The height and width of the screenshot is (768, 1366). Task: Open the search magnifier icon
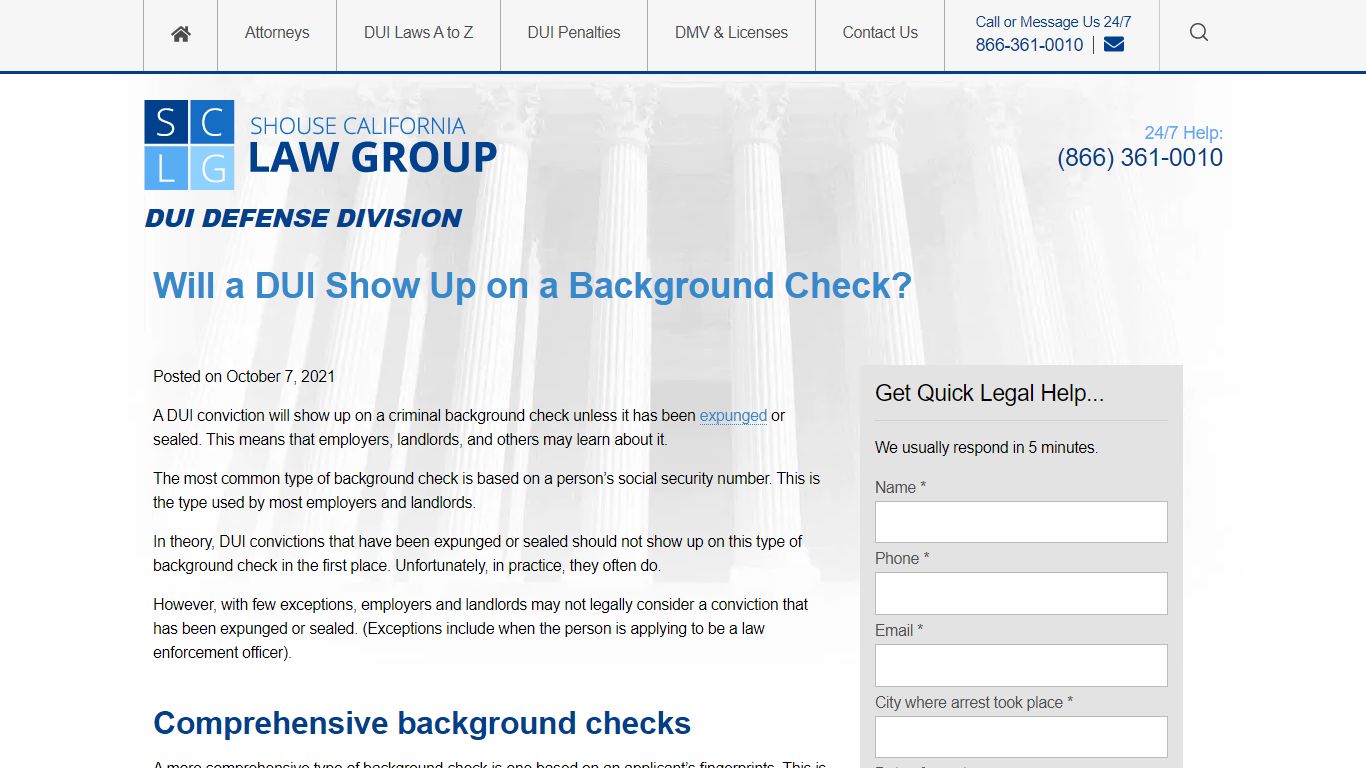point(1199,33)
